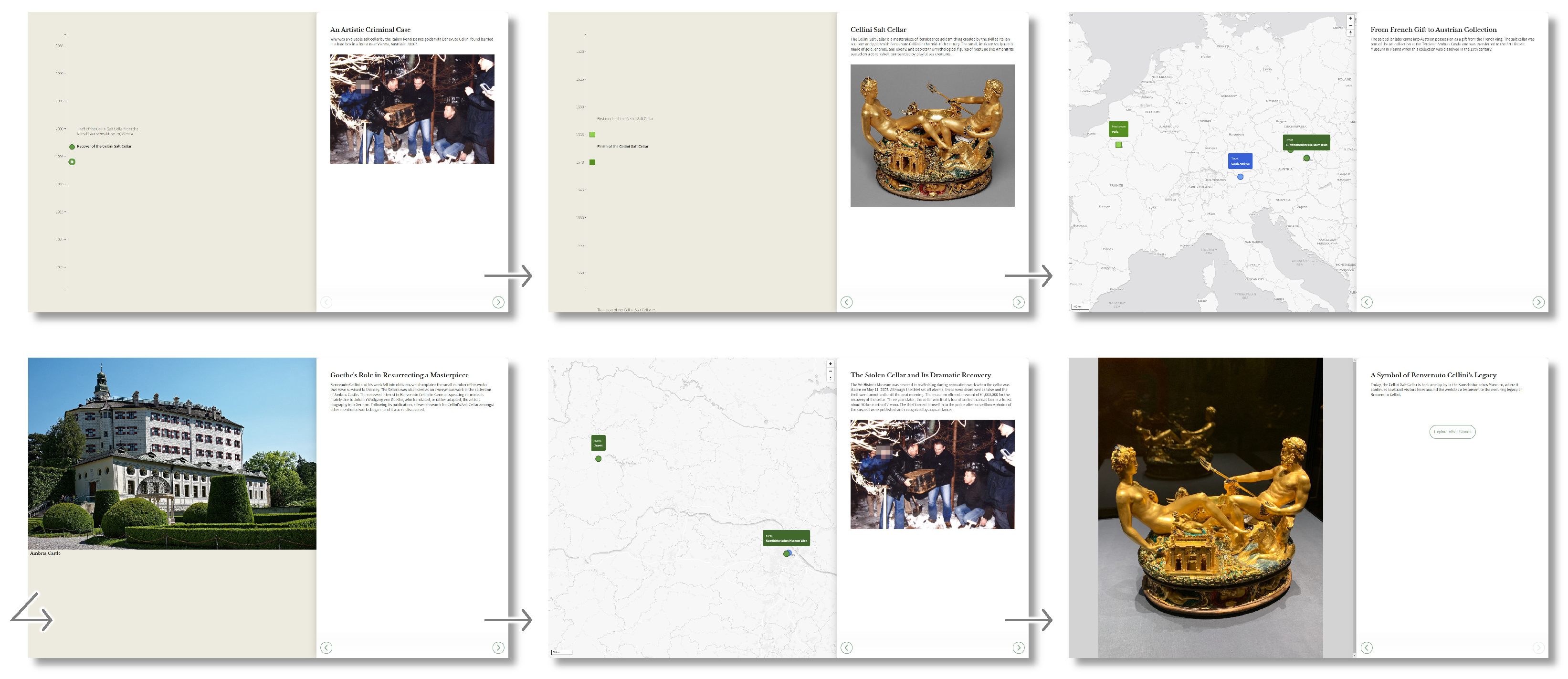1568x679 pixels.
Task: Zoom in on the Vienna region map
Action: [830, 364]
